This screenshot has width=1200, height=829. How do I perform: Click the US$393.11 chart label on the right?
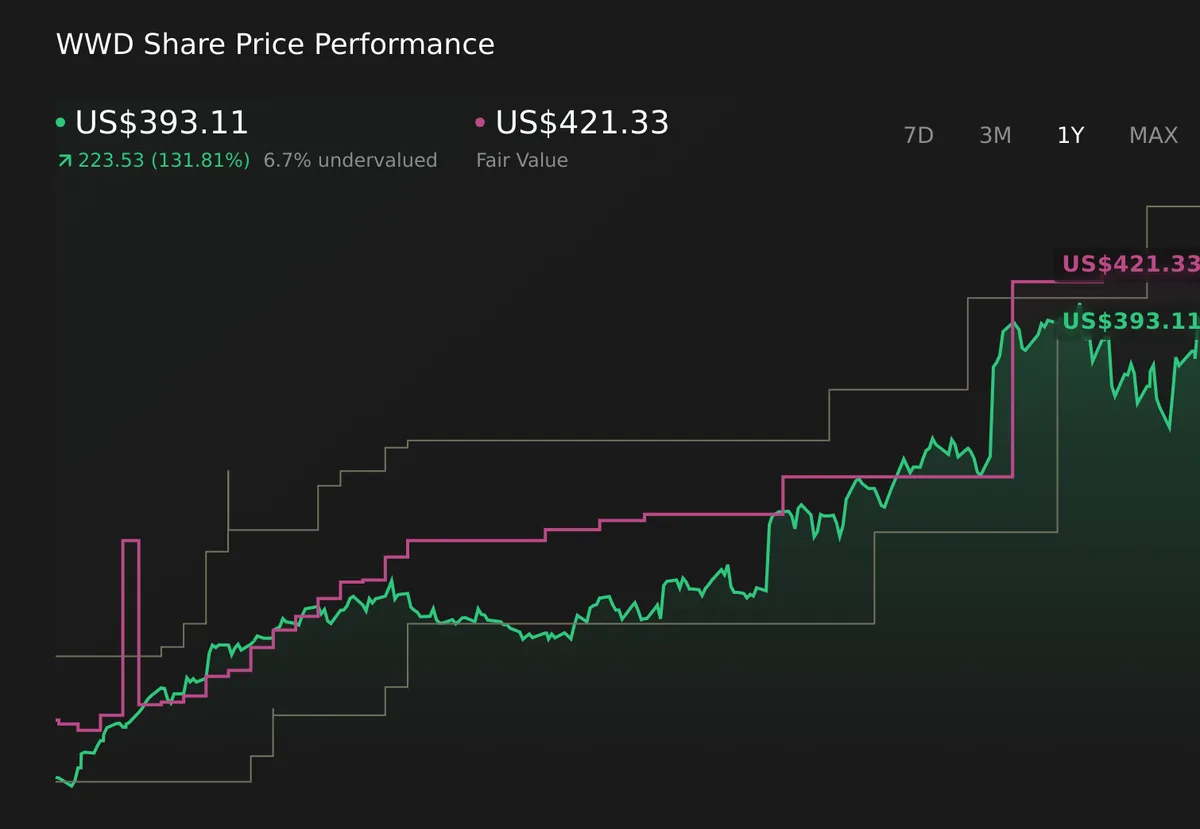click(x=1128, y=322)
